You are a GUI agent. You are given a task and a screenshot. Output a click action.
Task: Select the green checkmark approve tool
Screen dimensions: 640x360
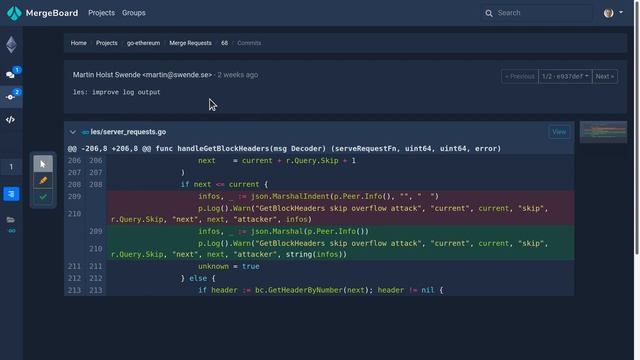point(43,197)
